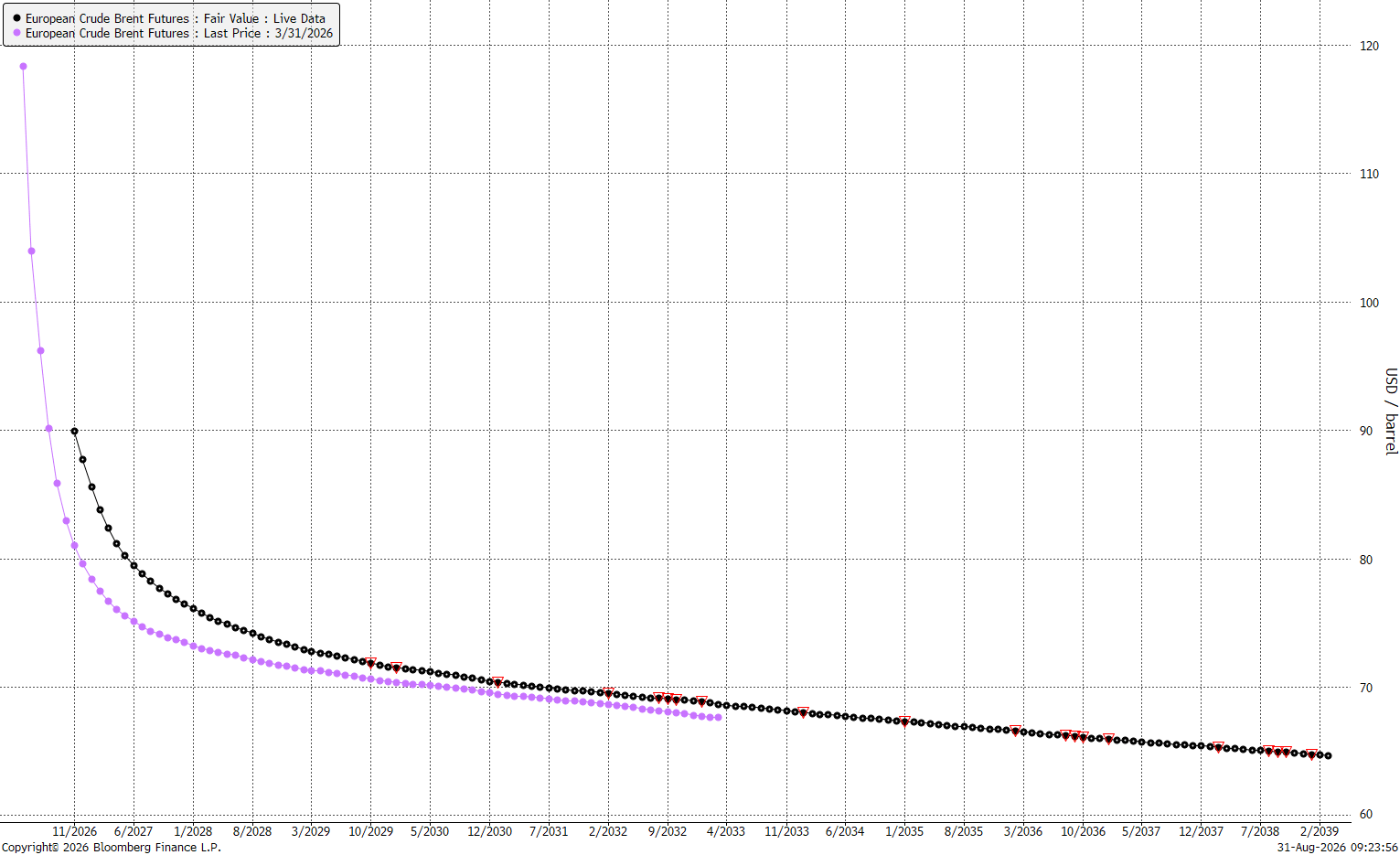The height and width of the screenshot is (855, 1400).
Task: Click the 5/2037 date axis label
Action: click(1141, 831)
